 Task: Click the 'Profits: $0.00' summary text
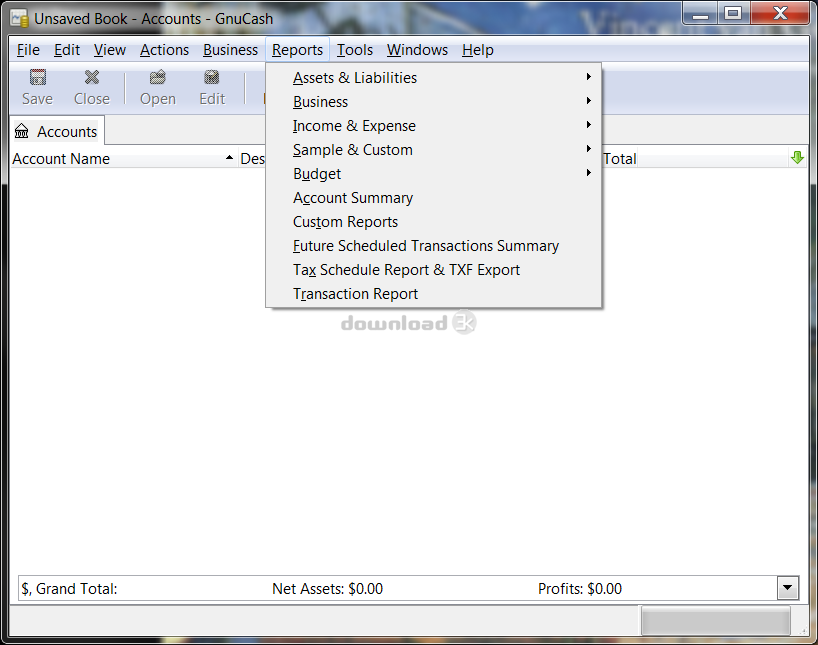580,589
